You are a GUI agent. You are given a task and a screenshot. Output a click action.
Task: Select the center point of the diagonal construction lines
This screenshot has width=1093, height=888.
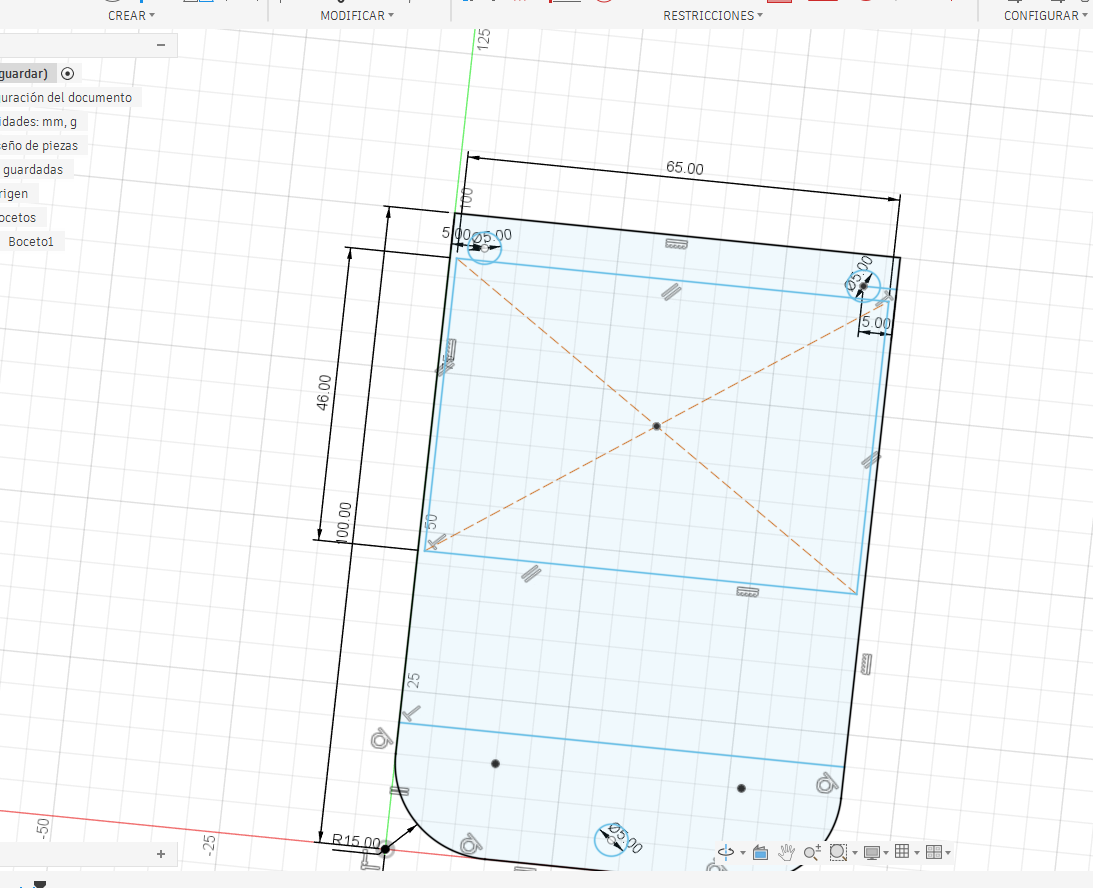point(656,426)
